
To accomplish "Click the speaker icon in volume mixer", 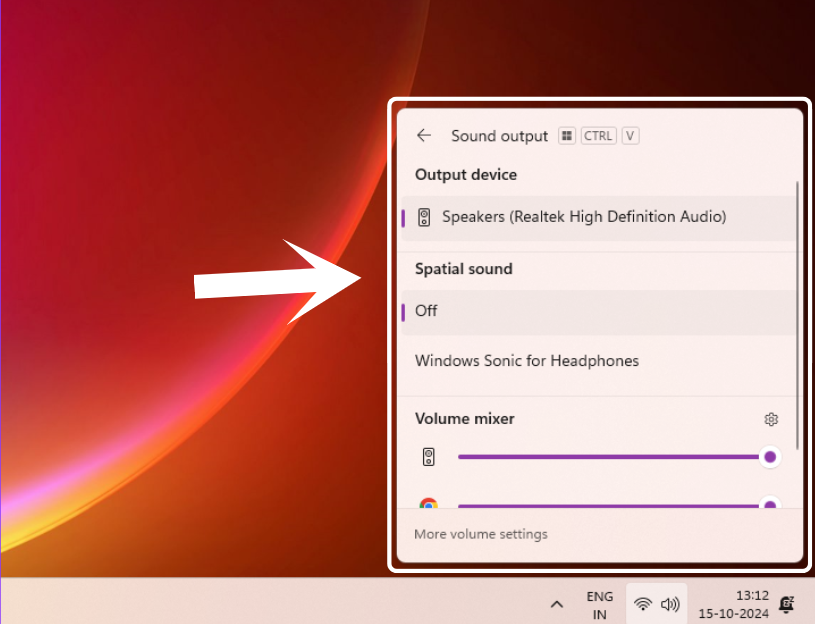I will (x=428, y=457).
